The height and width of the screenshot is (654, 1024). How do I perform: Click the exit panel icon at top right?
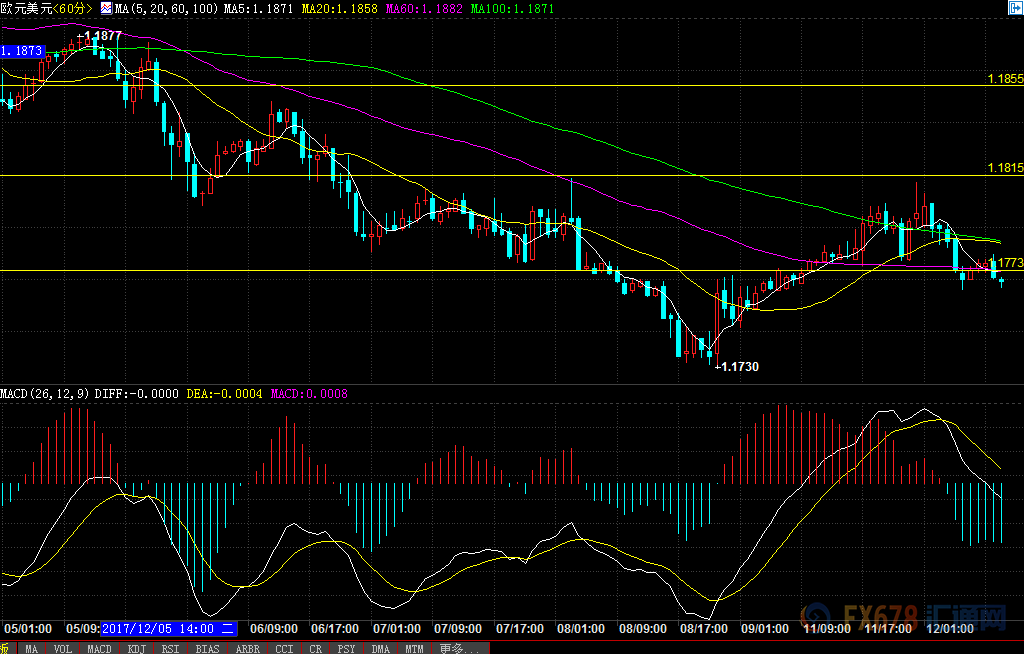click(1014, 8)
